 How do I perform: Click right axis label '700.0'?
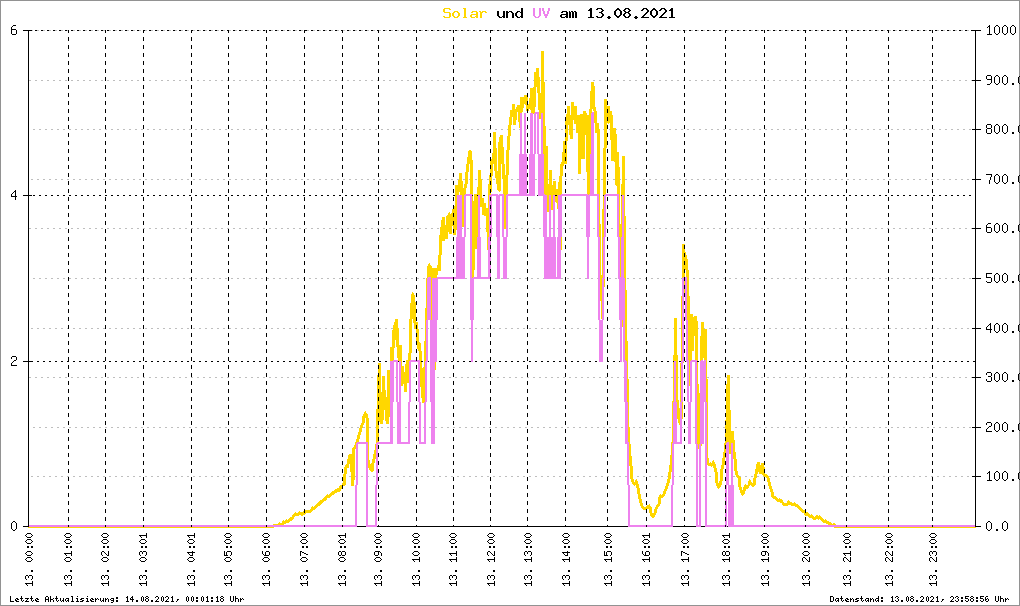(1000, 179)
